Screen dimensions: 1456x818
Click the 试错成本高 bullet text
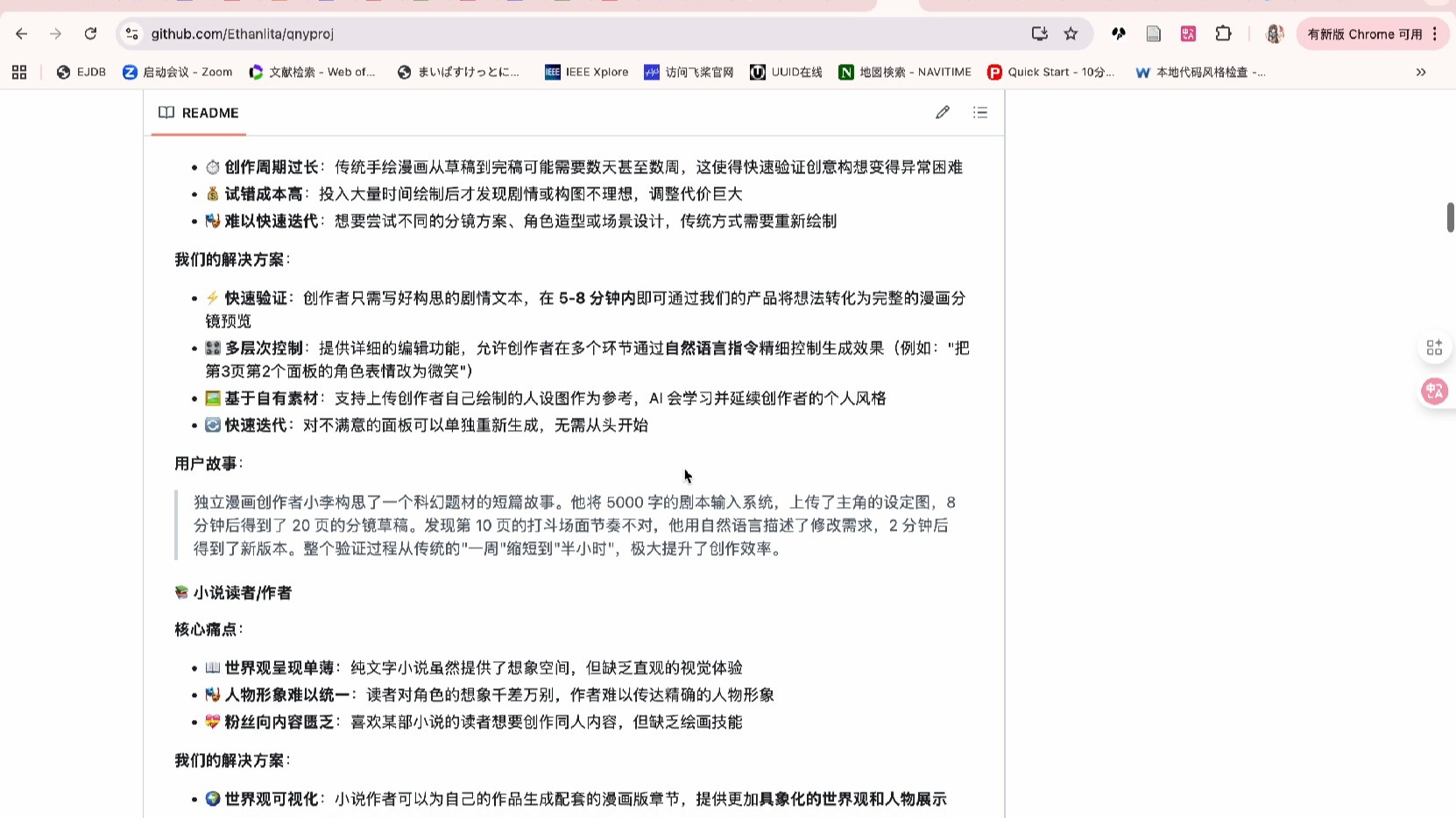pyautogui.click(x=474, y=194)
